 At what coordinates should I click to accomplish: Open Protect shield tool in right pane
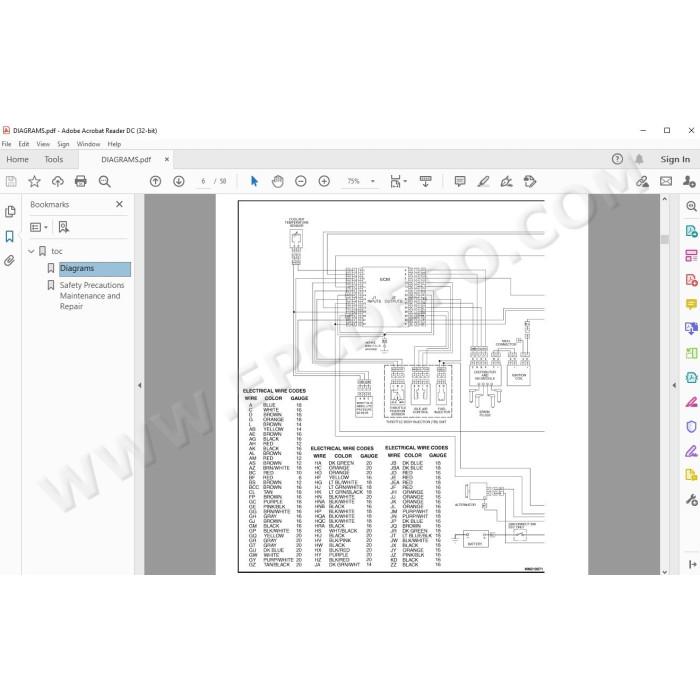(691, 427)
